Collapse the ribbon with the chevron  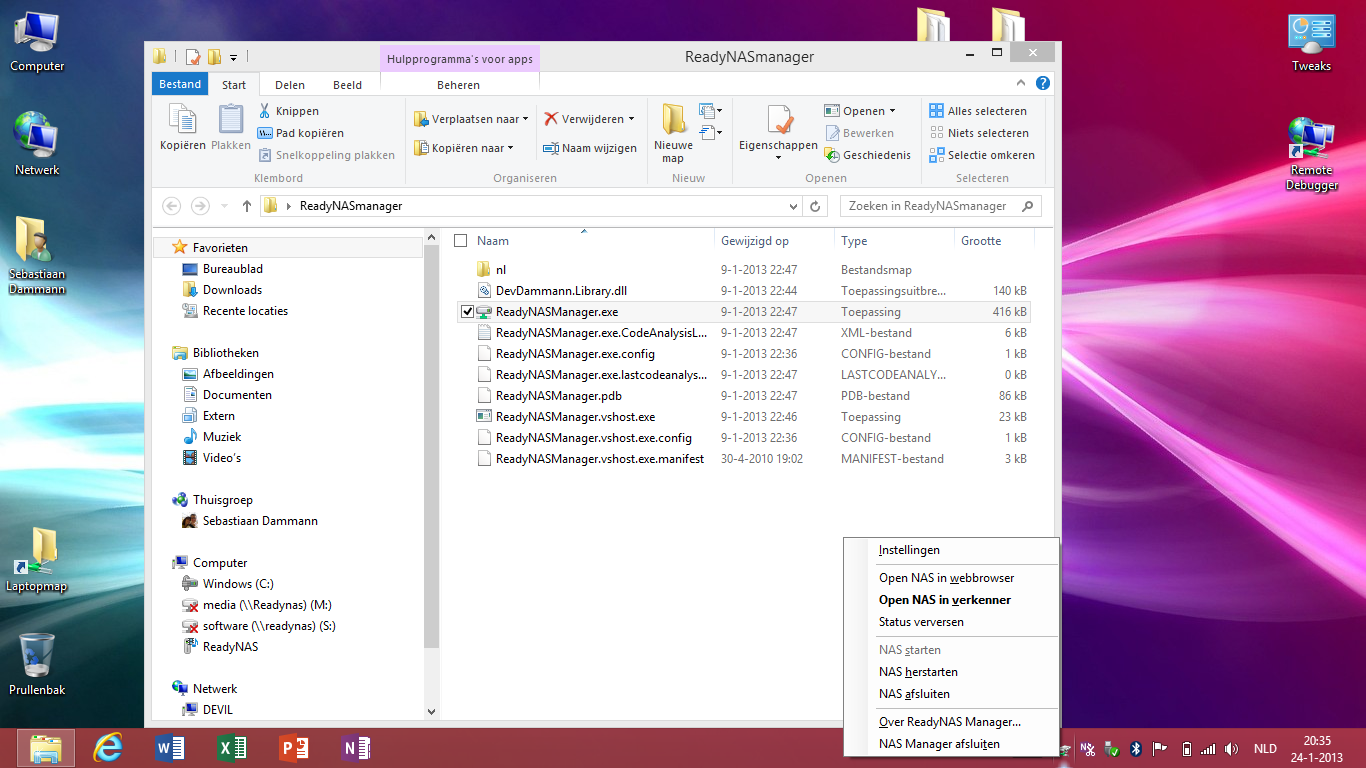1021,84
